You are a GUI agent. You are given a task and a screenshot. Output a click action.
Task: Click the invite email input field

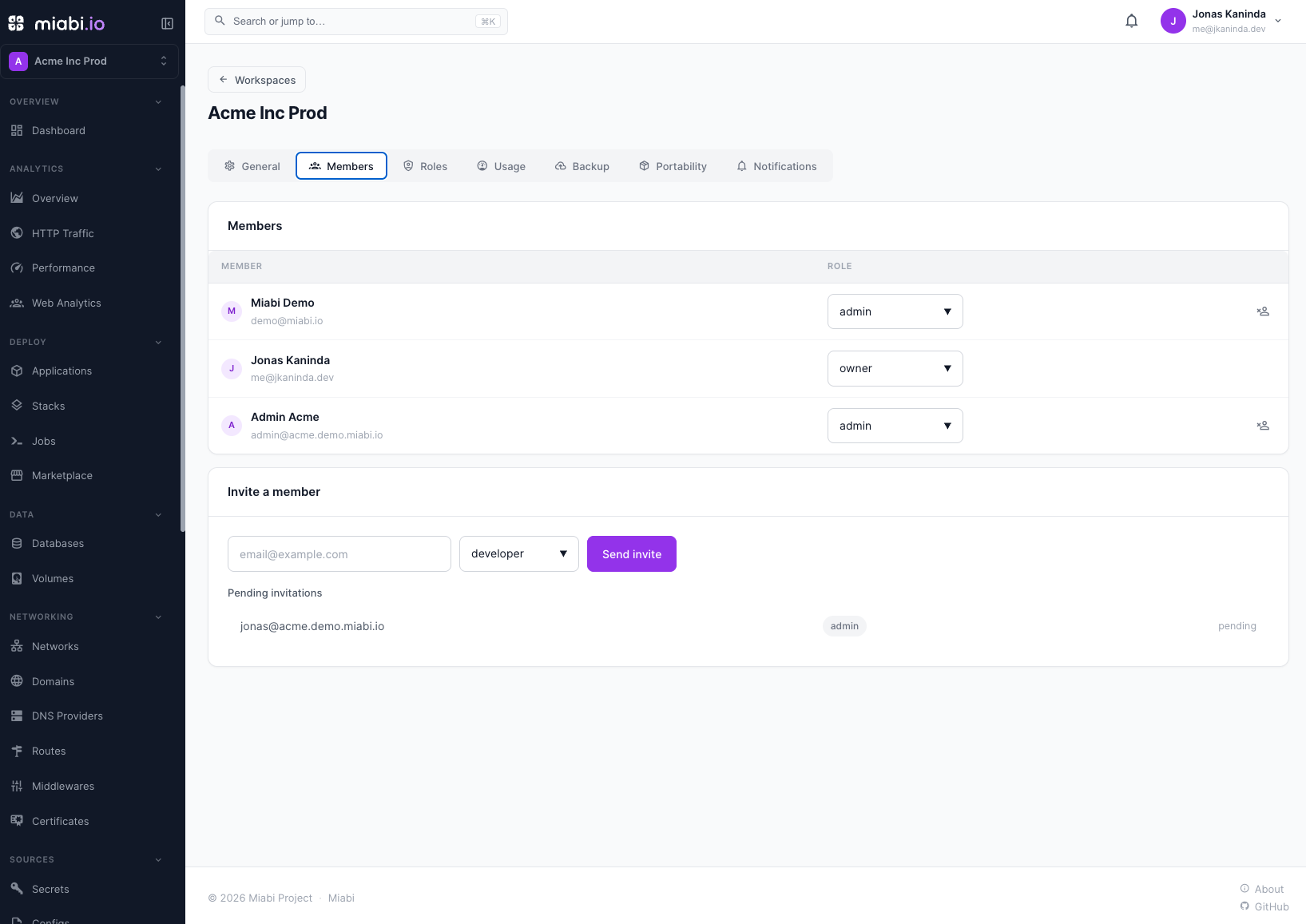[339, 553]
